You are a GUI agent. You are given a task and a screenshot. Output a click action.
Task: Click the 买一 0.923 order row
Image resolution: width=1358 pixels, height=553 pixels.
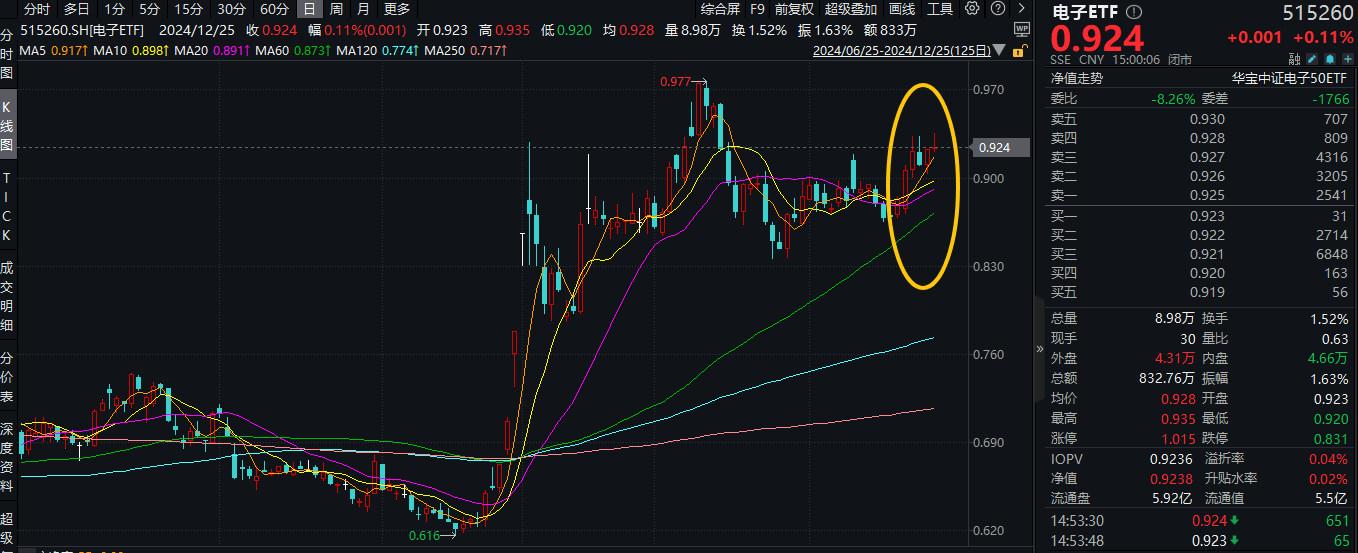pyautogui.click(x=1200, y=216)
